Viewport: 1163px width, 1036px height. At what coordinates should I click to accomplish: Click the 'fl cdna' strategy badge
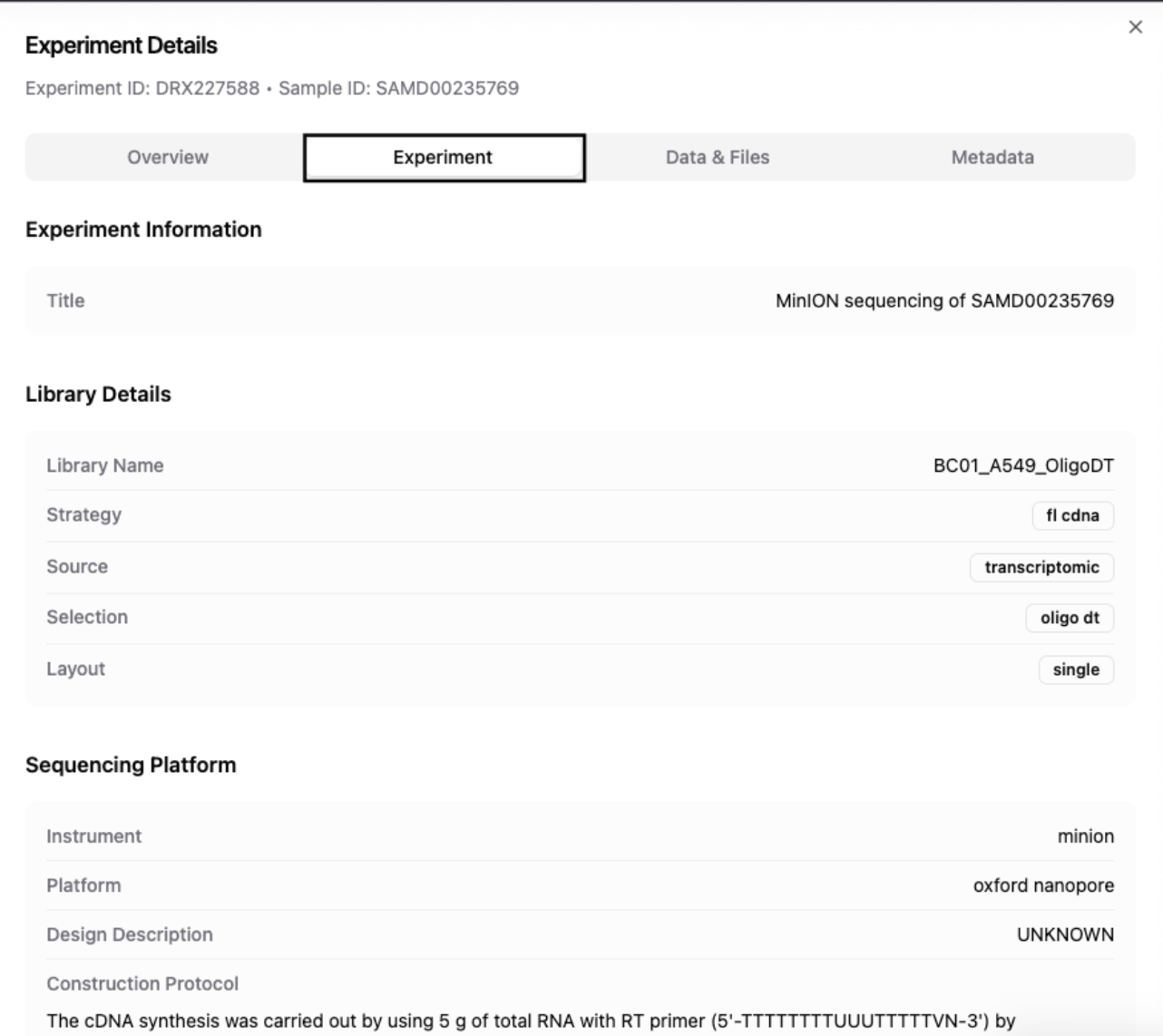[1072, 515]
